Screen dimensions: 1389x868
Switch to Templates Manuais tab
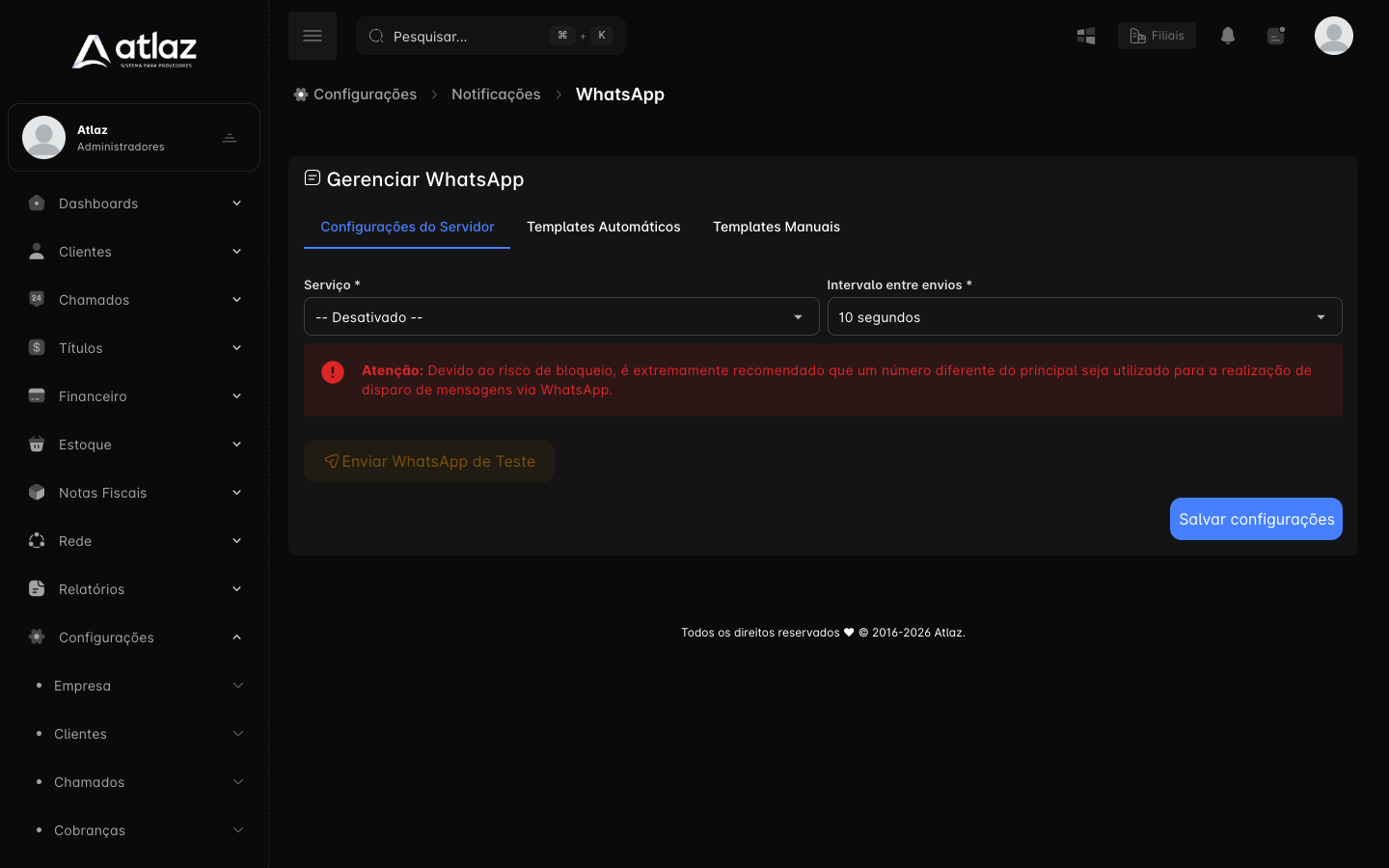[776, 227]
